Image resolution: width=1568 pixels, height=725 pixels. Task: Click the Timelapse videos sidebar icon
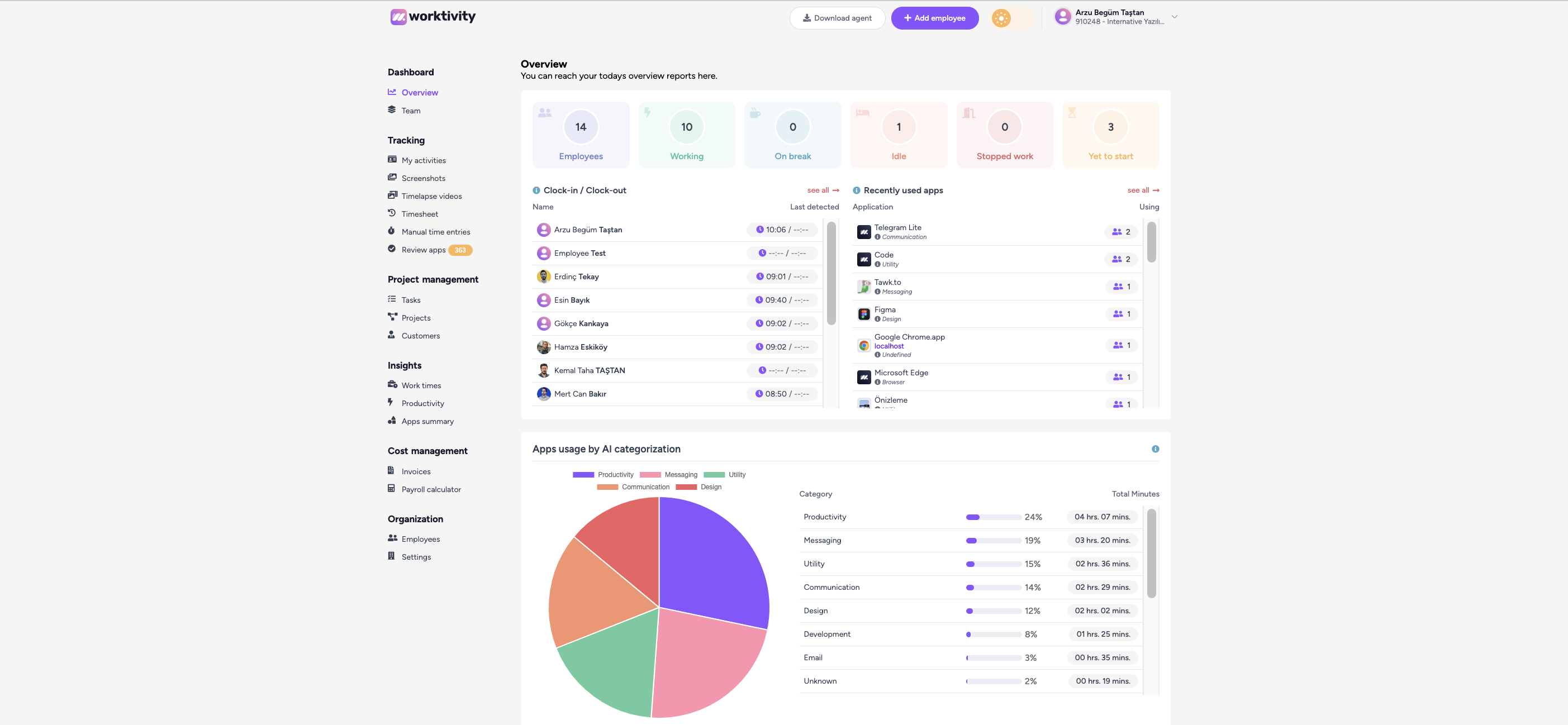[392, 195]
